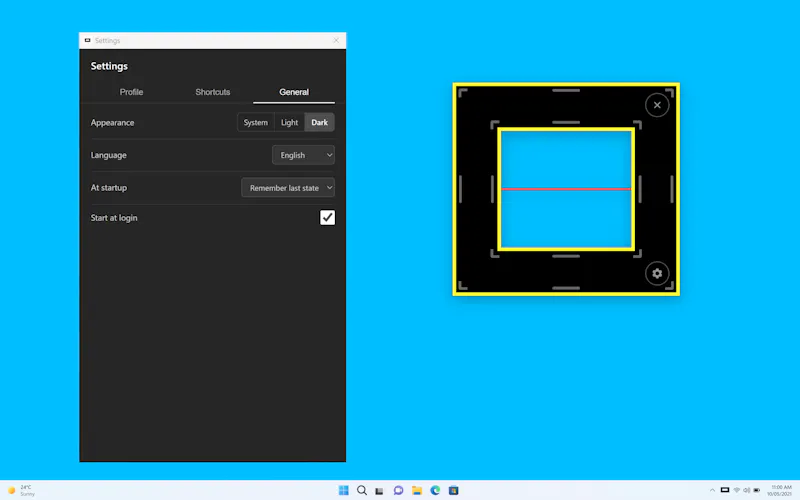Click outer frame left edge handle
This screenshot has height=500, width=800.
[x=460, y=189]
